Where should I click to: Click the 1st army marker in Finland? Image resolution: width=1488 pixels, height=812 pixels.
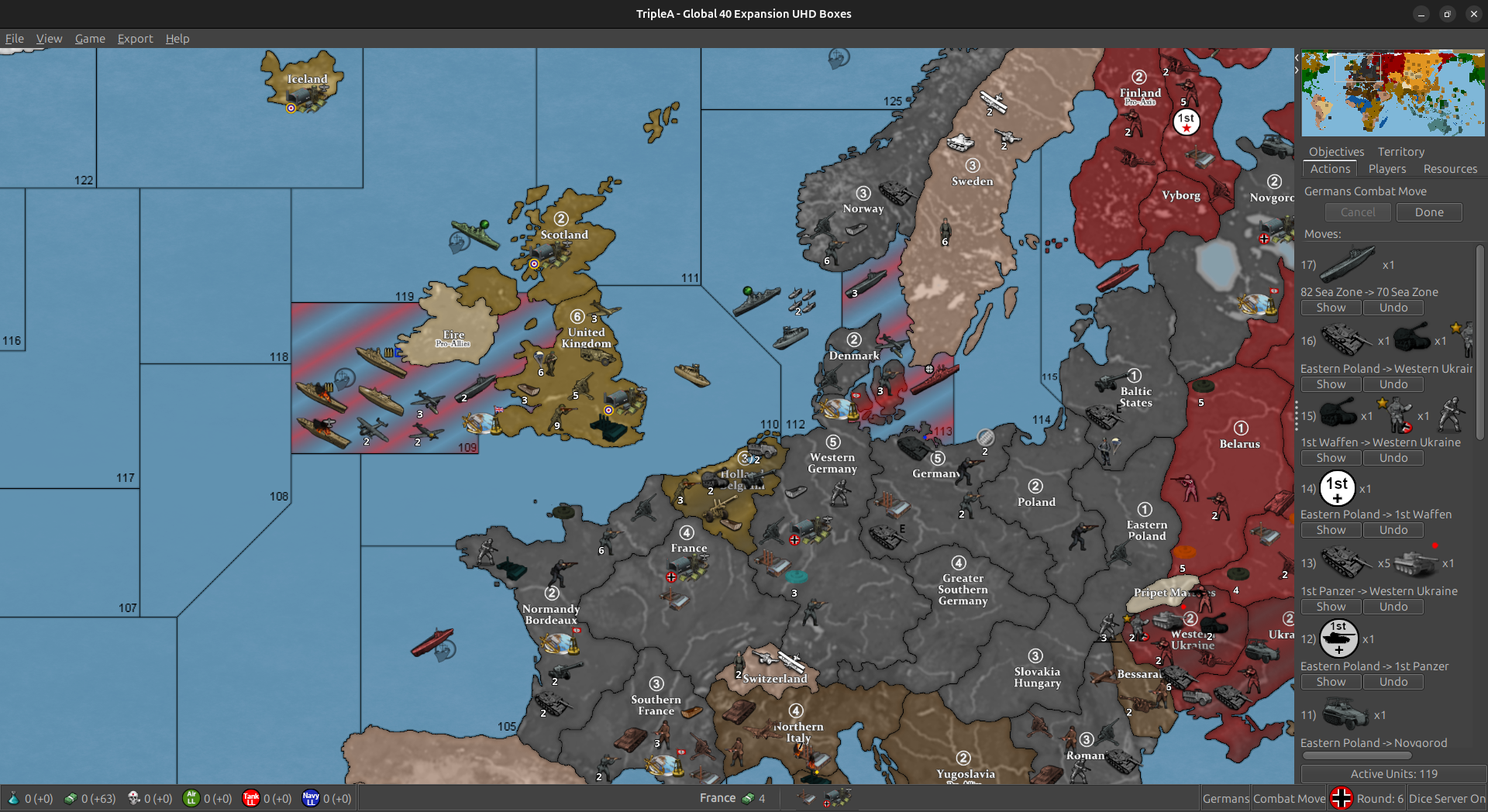[1186, 121]
